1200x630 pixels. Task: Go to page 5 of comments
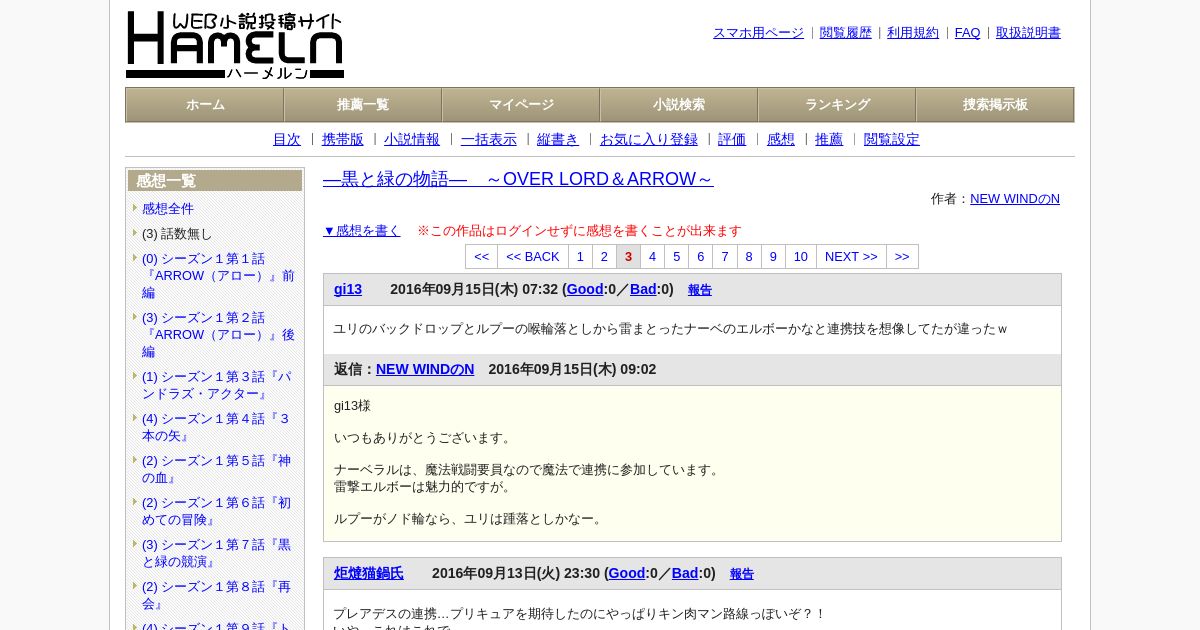(676, 257)
